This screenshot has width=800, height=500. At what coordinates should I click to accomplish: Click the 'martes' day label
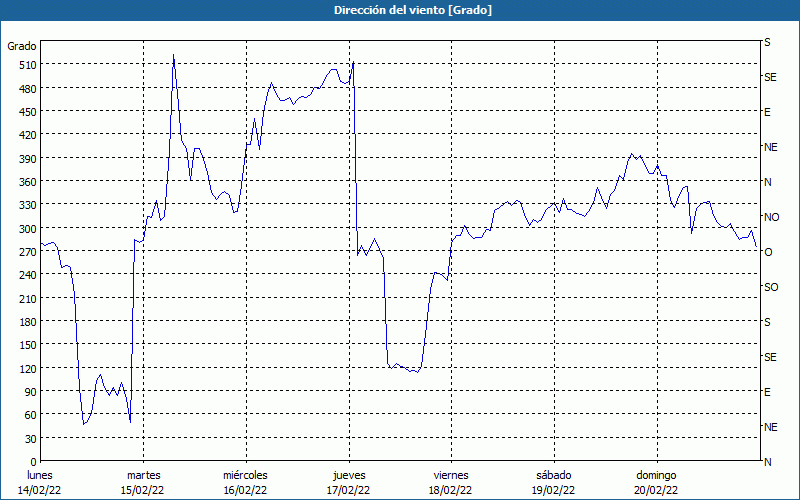coord(144,475)
